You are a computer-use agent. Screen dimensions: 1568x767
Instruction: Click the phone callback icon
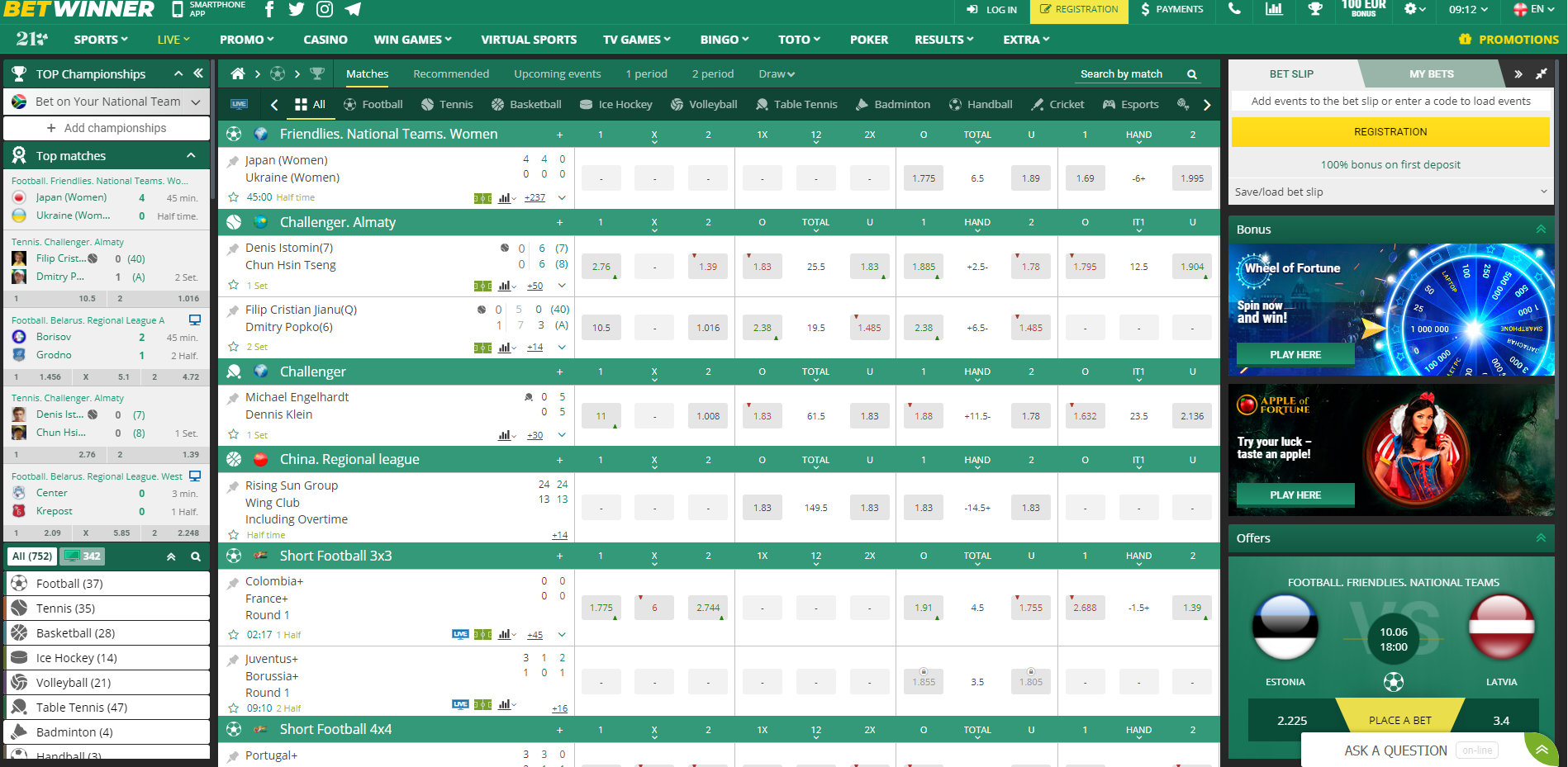[x=1234, y=9]
